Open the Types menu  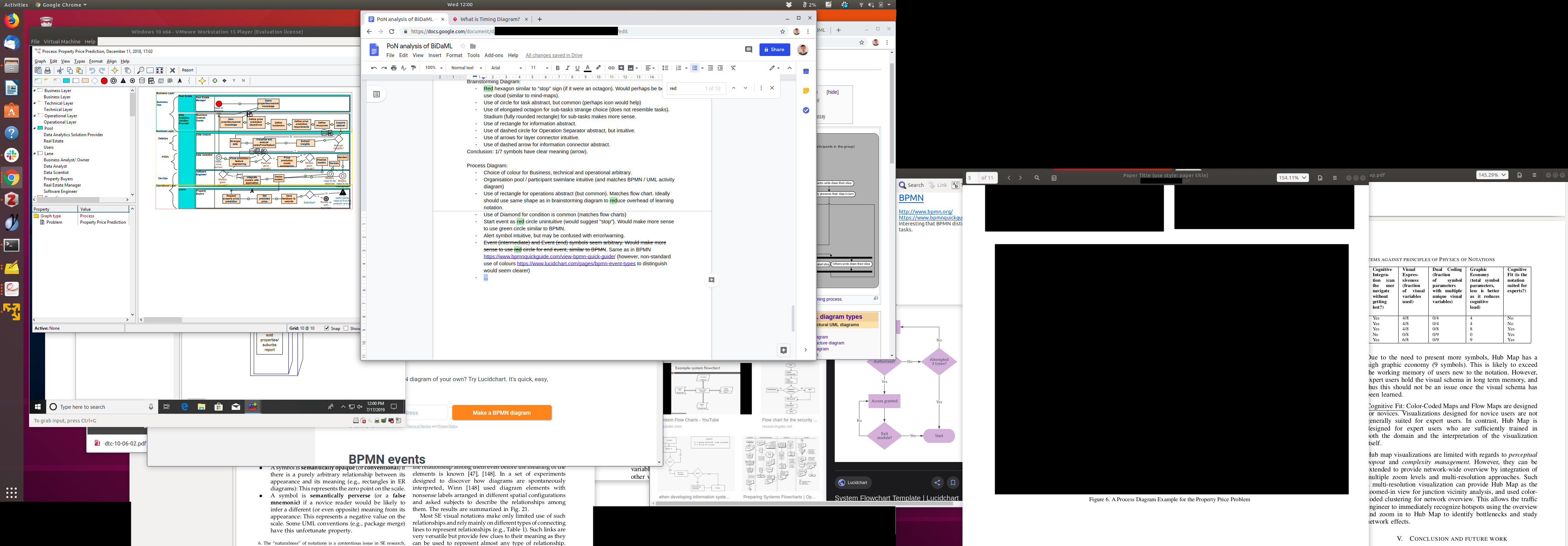click(x=80, y=61)
